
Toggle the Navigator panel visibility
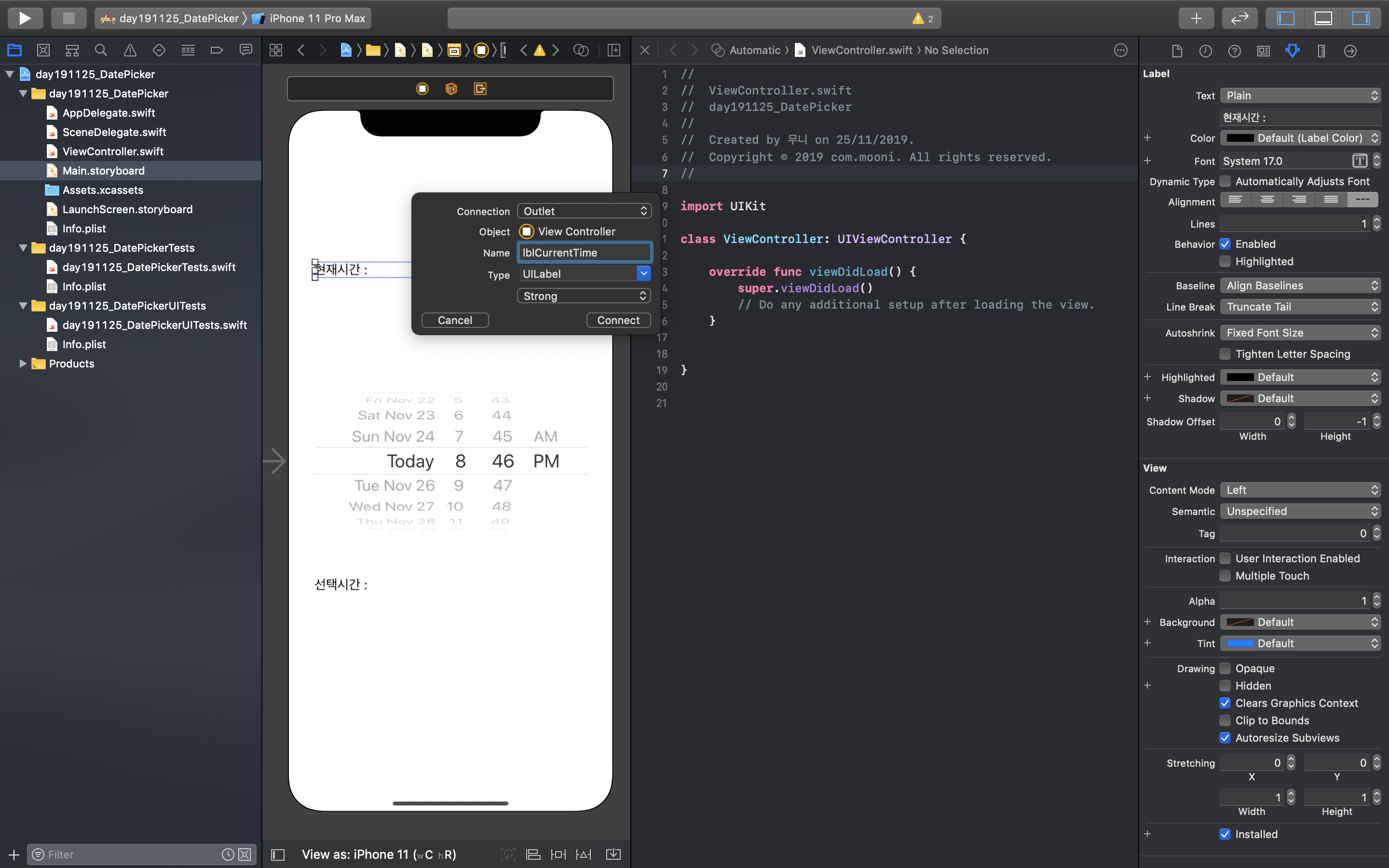click(x=1286, y=18)
